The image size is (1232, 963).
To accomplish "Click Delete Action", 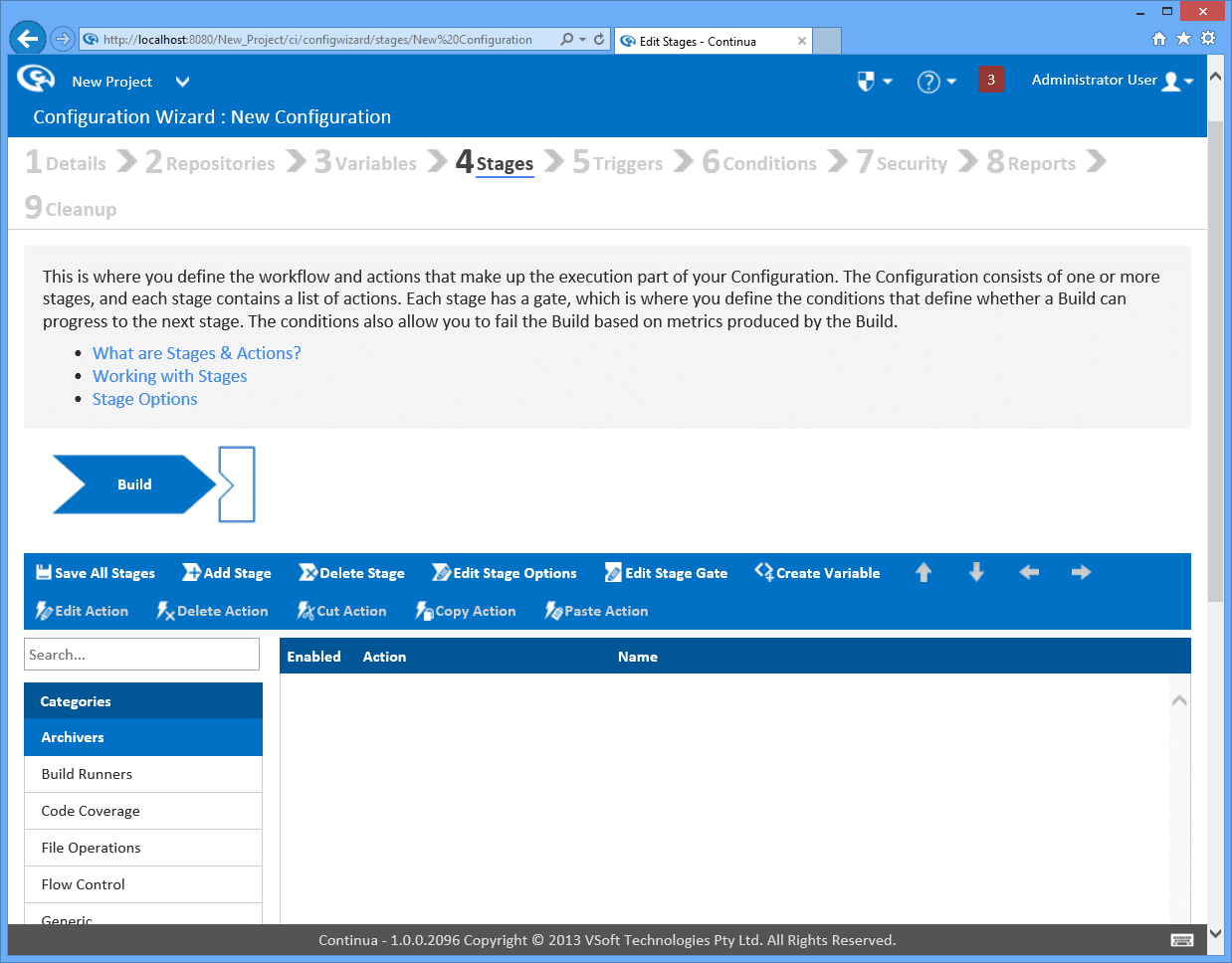I will point(212,611).
